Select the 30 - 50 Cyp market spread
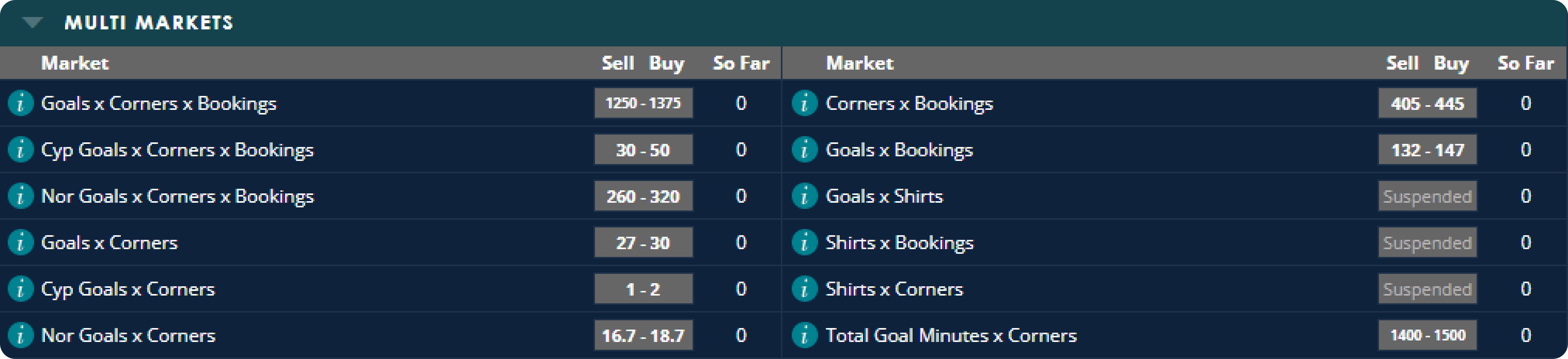The width and height of the screenshot is (1568, 359). point(643,149)
